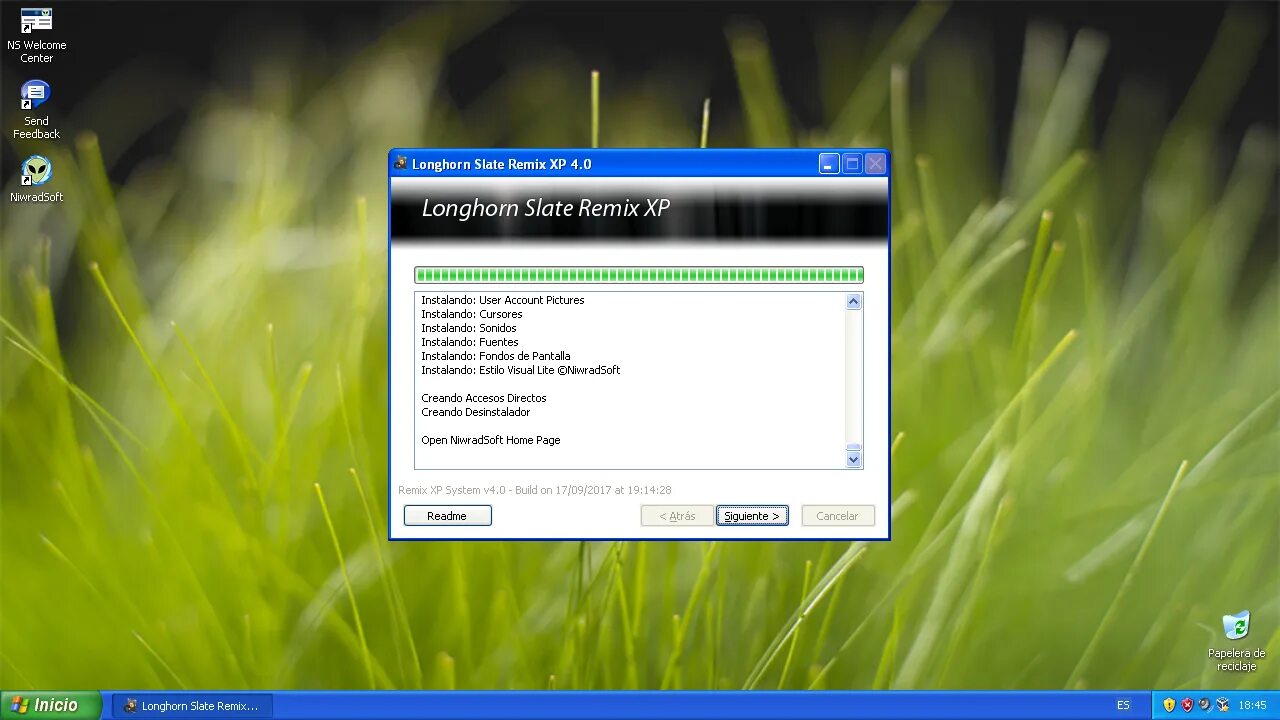Click the 18:45 taskbar clock
This screenshot has height=720, width=1280.
(1252, 705)
